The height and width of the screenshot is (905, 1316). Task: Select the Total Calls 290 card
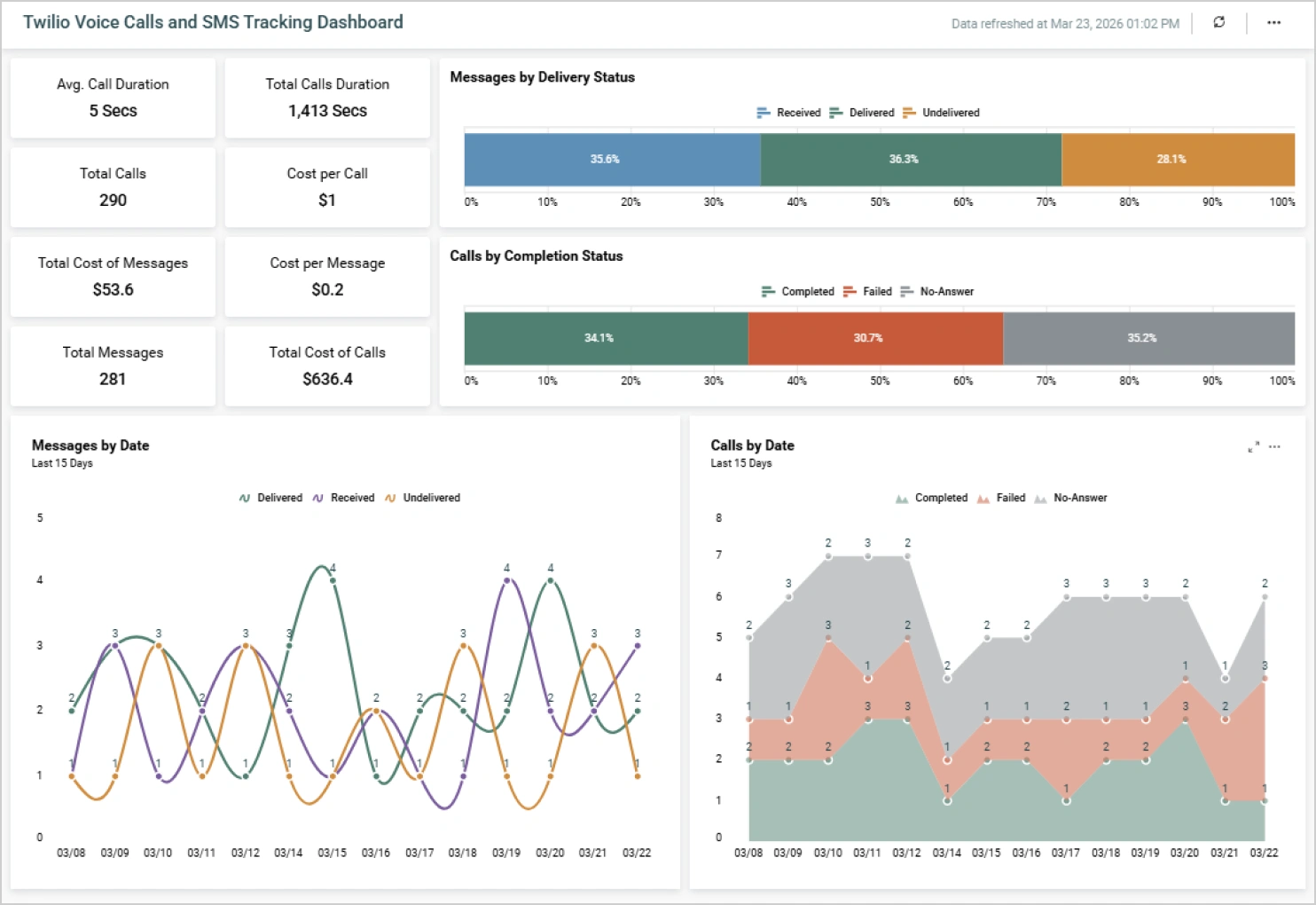click(113, 187)
